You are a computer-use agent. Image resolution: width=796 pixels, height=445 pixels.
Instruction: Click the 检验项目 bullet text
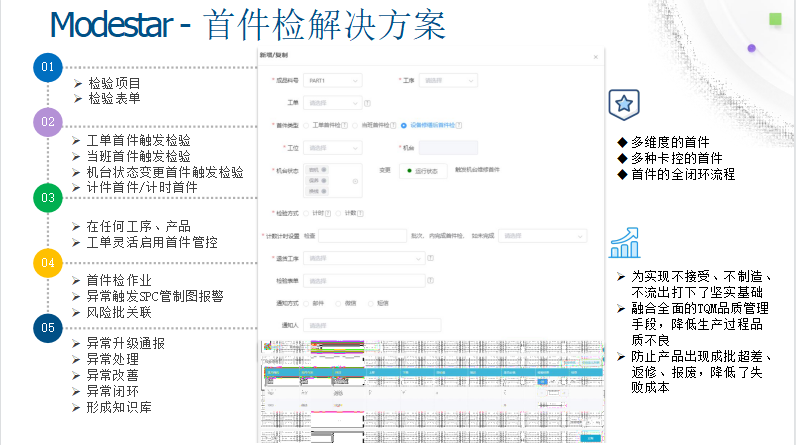click(114, 83)
